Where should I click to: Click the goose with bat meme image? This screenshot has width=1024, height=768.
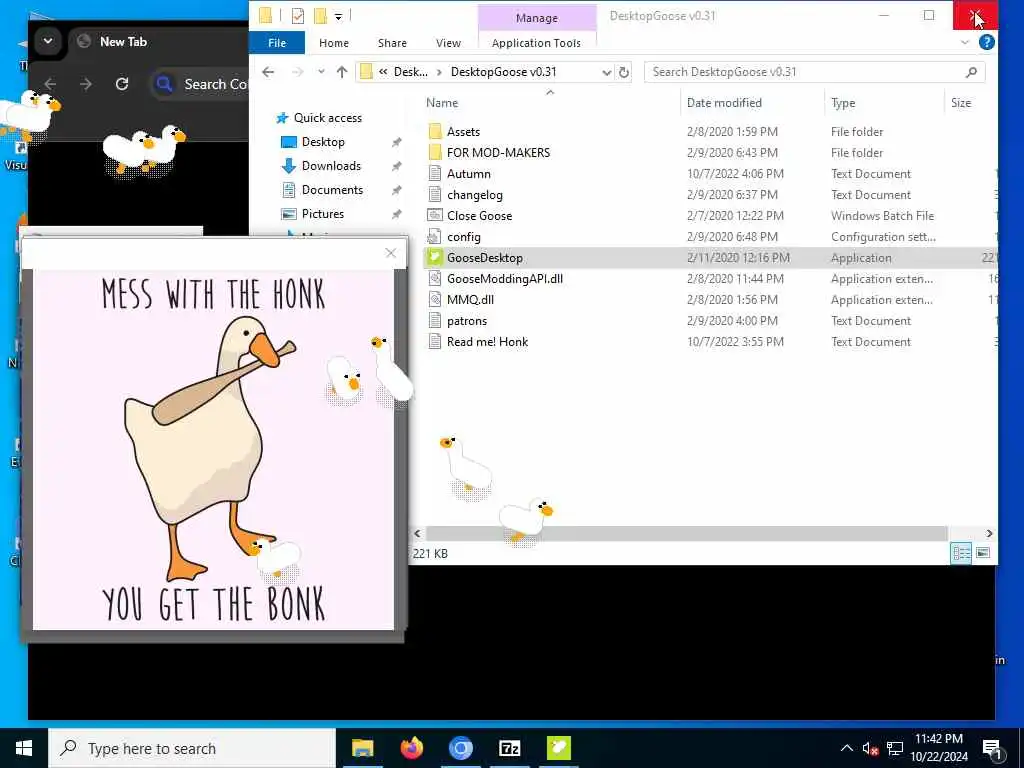point(214,450)
